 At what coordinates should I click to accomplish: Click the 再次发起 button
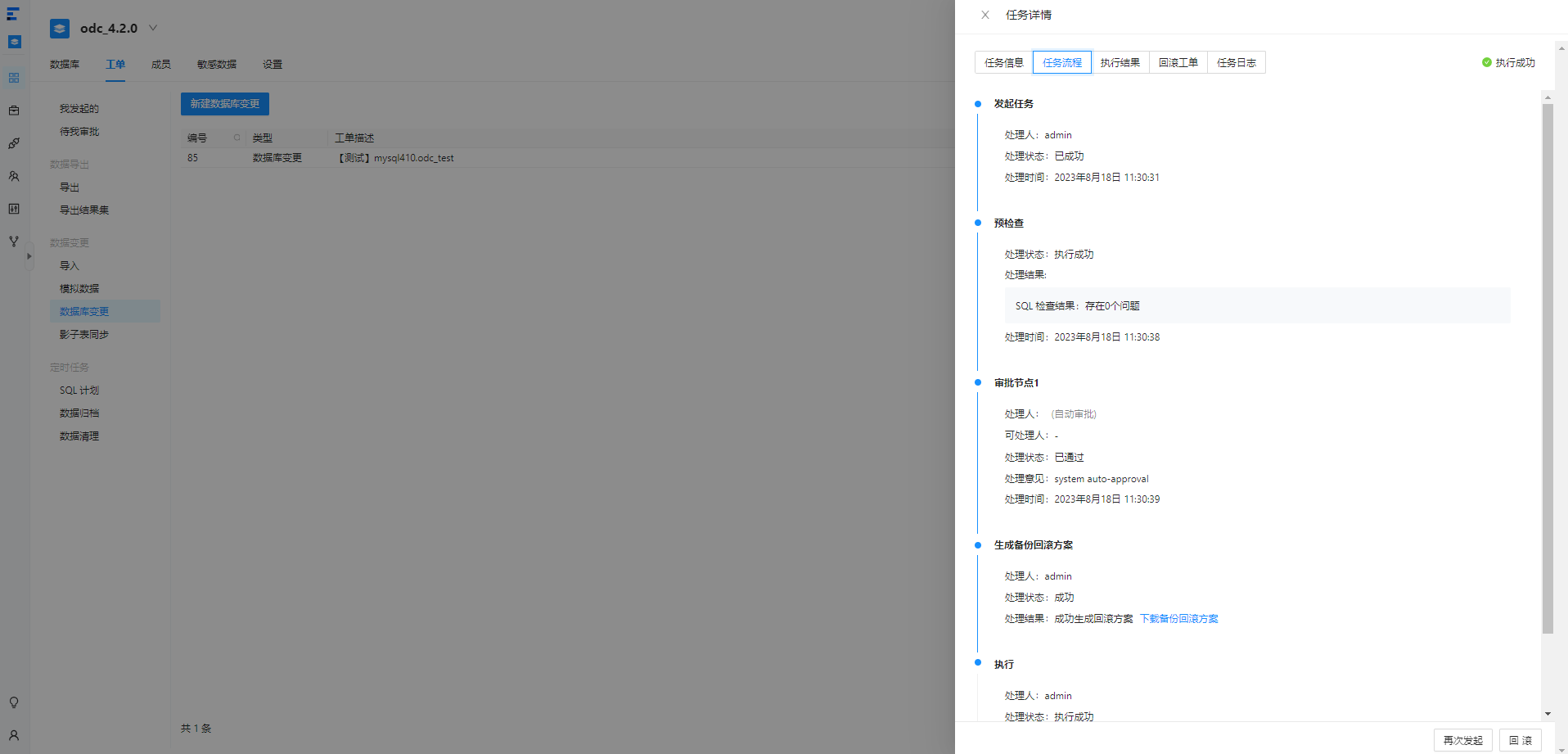[1462, 740]
